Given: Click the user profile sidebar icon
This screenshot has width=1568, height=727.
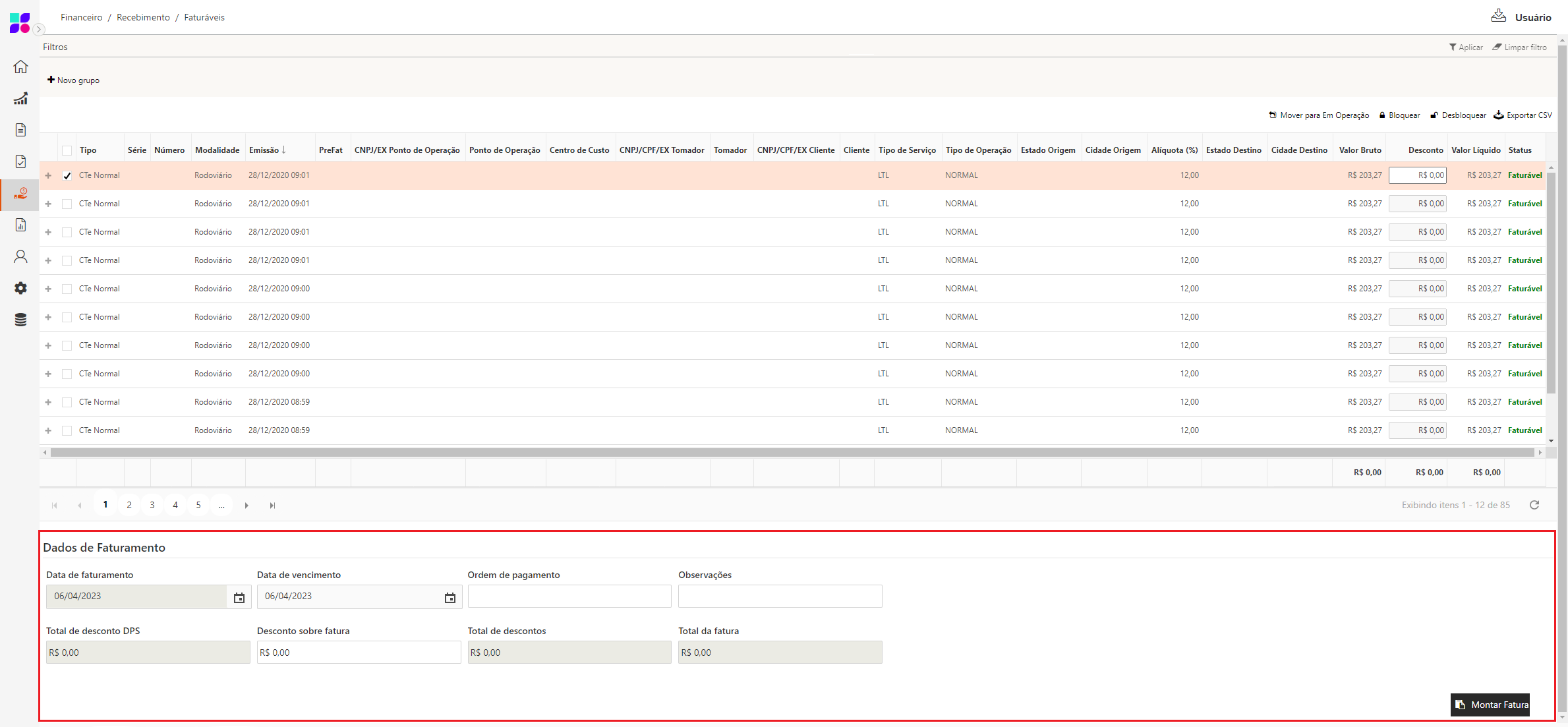Looking at the screenshot, I should (20, 256).
